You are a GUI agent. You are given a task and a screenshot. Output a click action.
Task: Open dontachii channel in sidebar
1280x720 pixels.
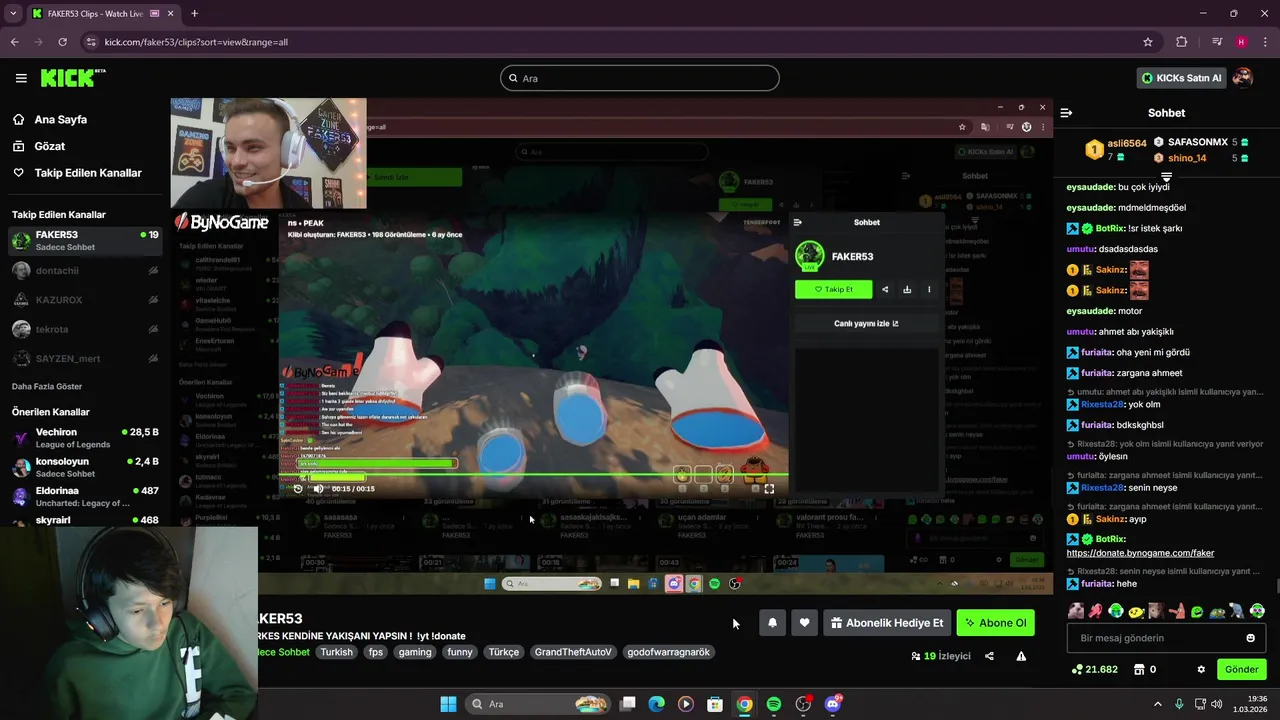84,270
